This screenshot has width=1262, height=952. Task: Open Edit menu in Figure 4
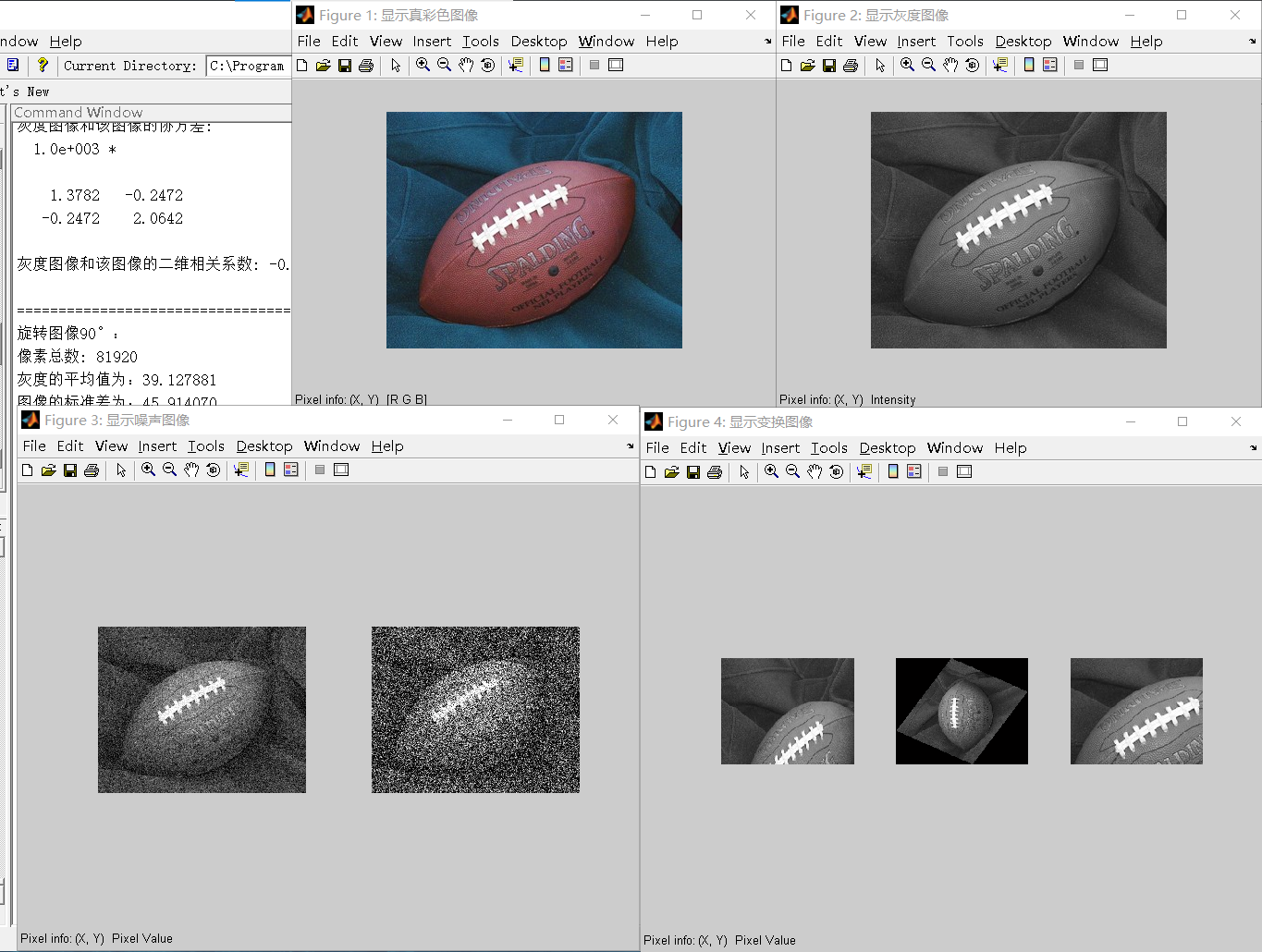[x=693, y=448]
